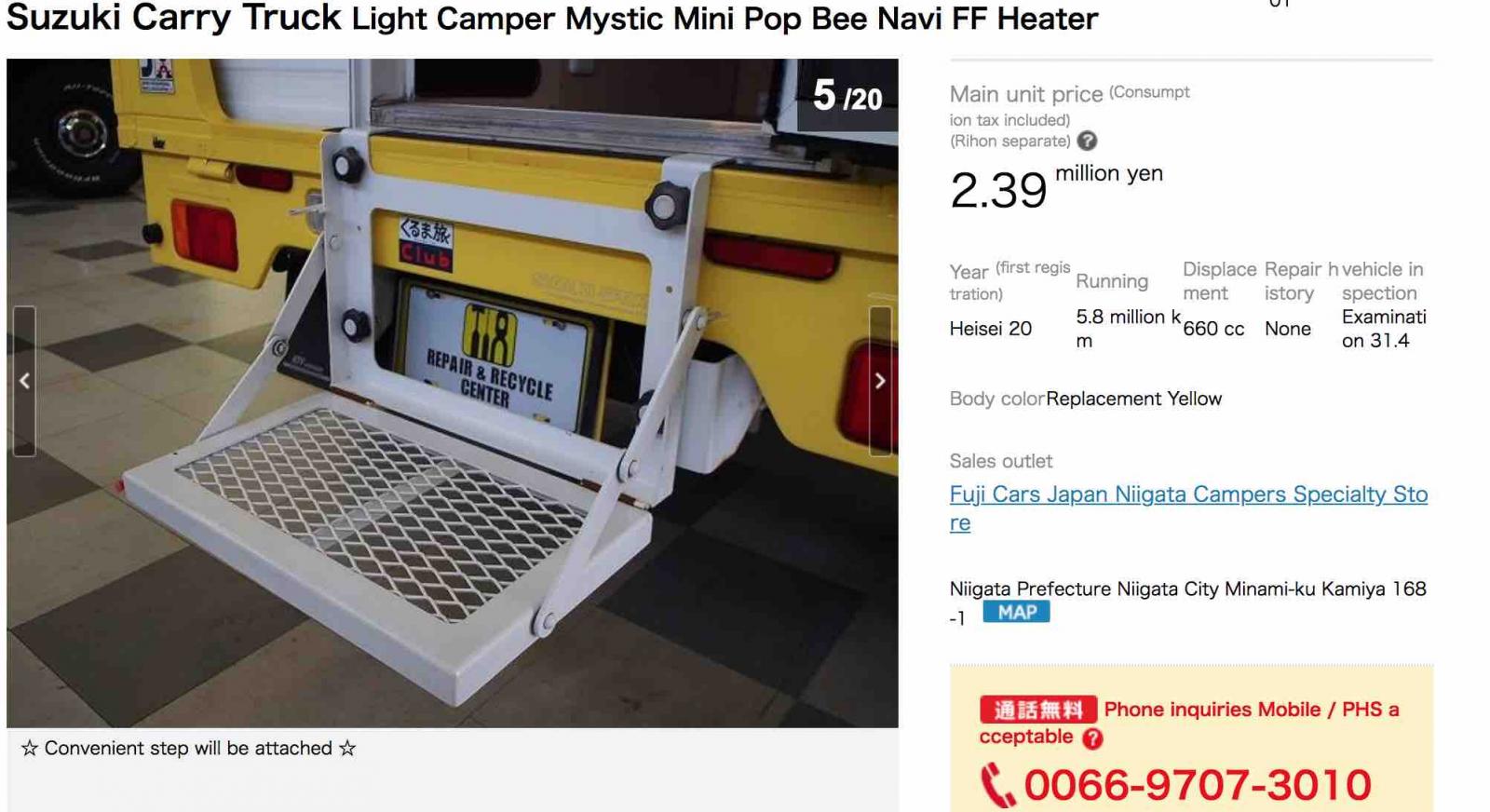Click the 5.8 million km running value
This screenshot has width=1490, height=812.
(x=1128, y=329)
